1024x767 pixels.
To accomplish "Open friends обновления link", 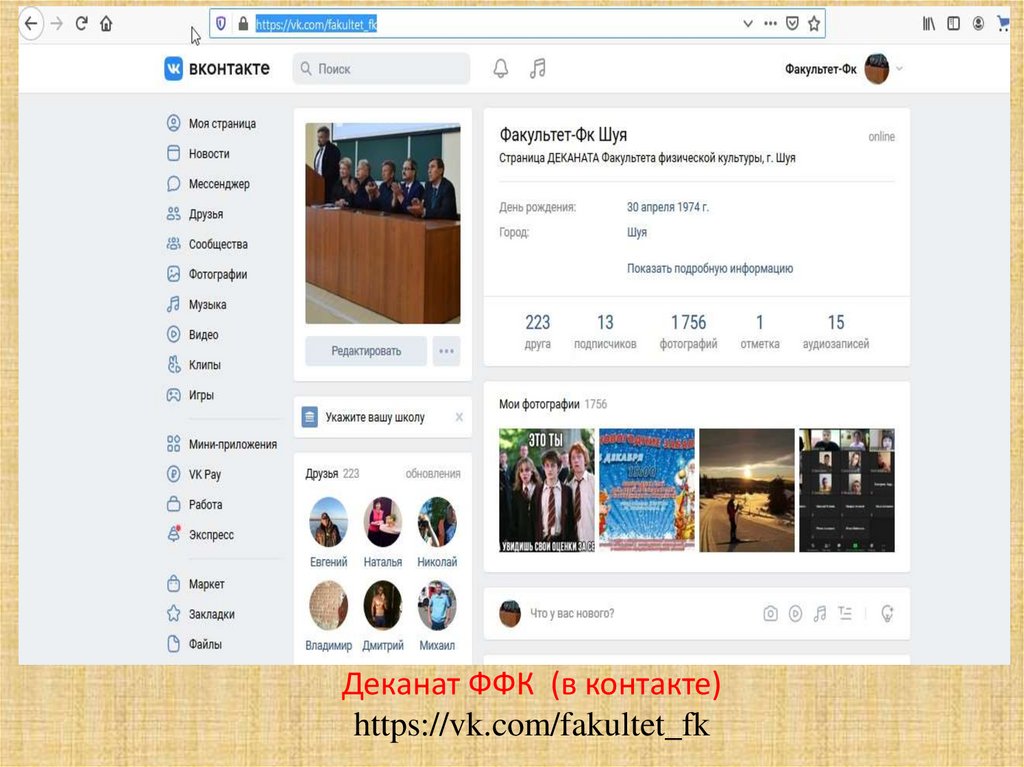I will pyautogui.click(x=433, y=474).
